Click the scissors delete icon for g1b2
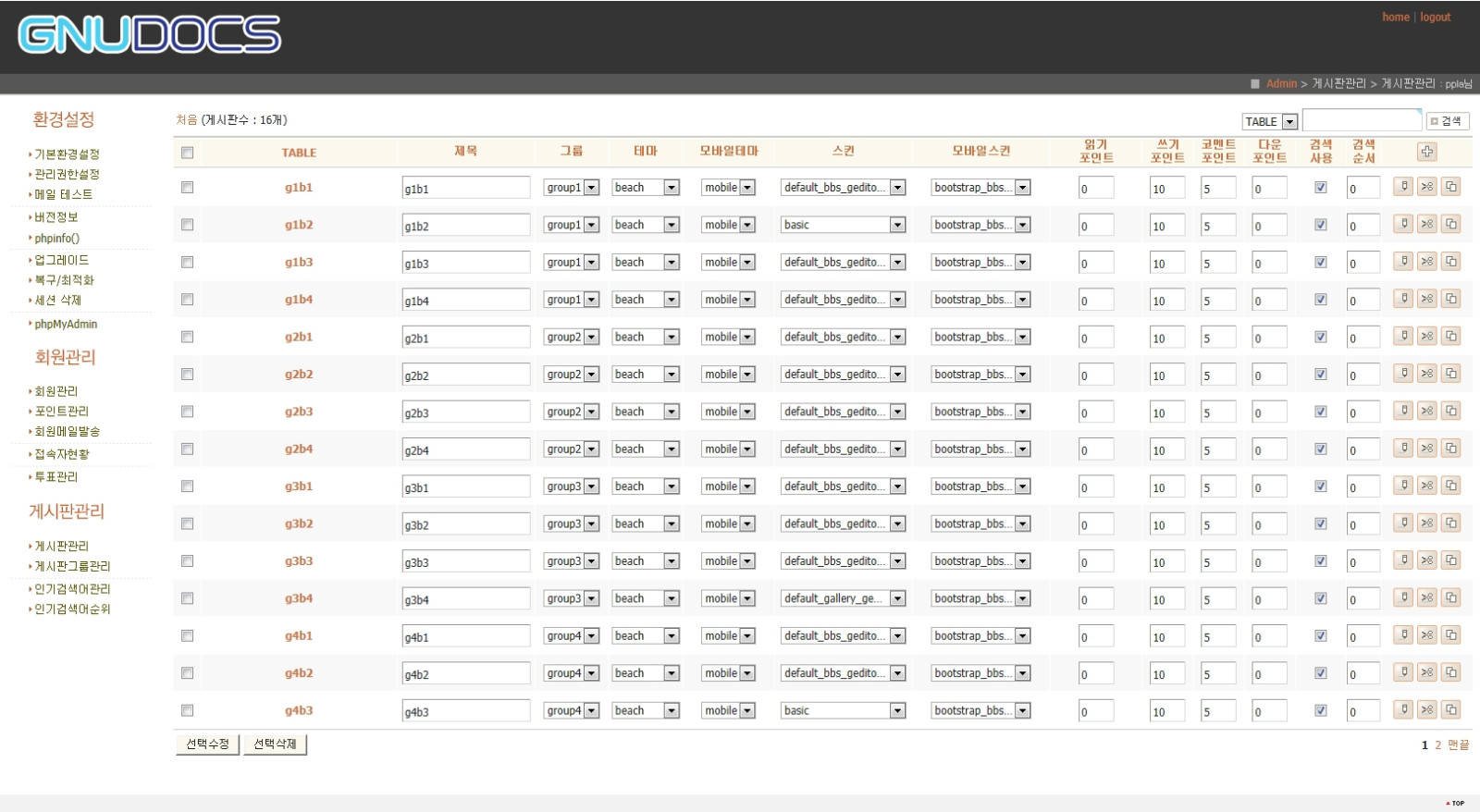Screen dimensions: 1480x812 click(x=1427, y=224)
